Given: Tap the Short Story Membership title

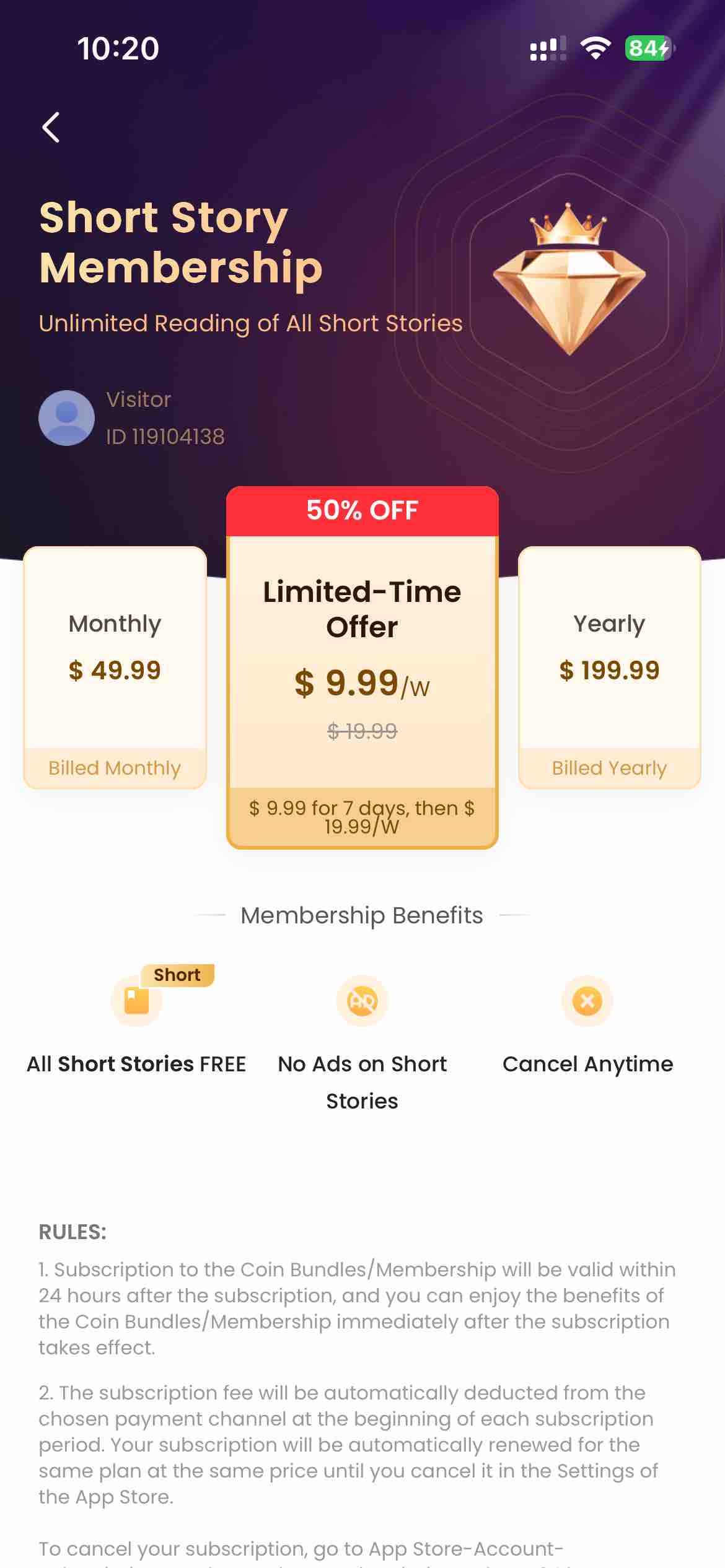Looking at the screenshot, I should click(181, 242).
